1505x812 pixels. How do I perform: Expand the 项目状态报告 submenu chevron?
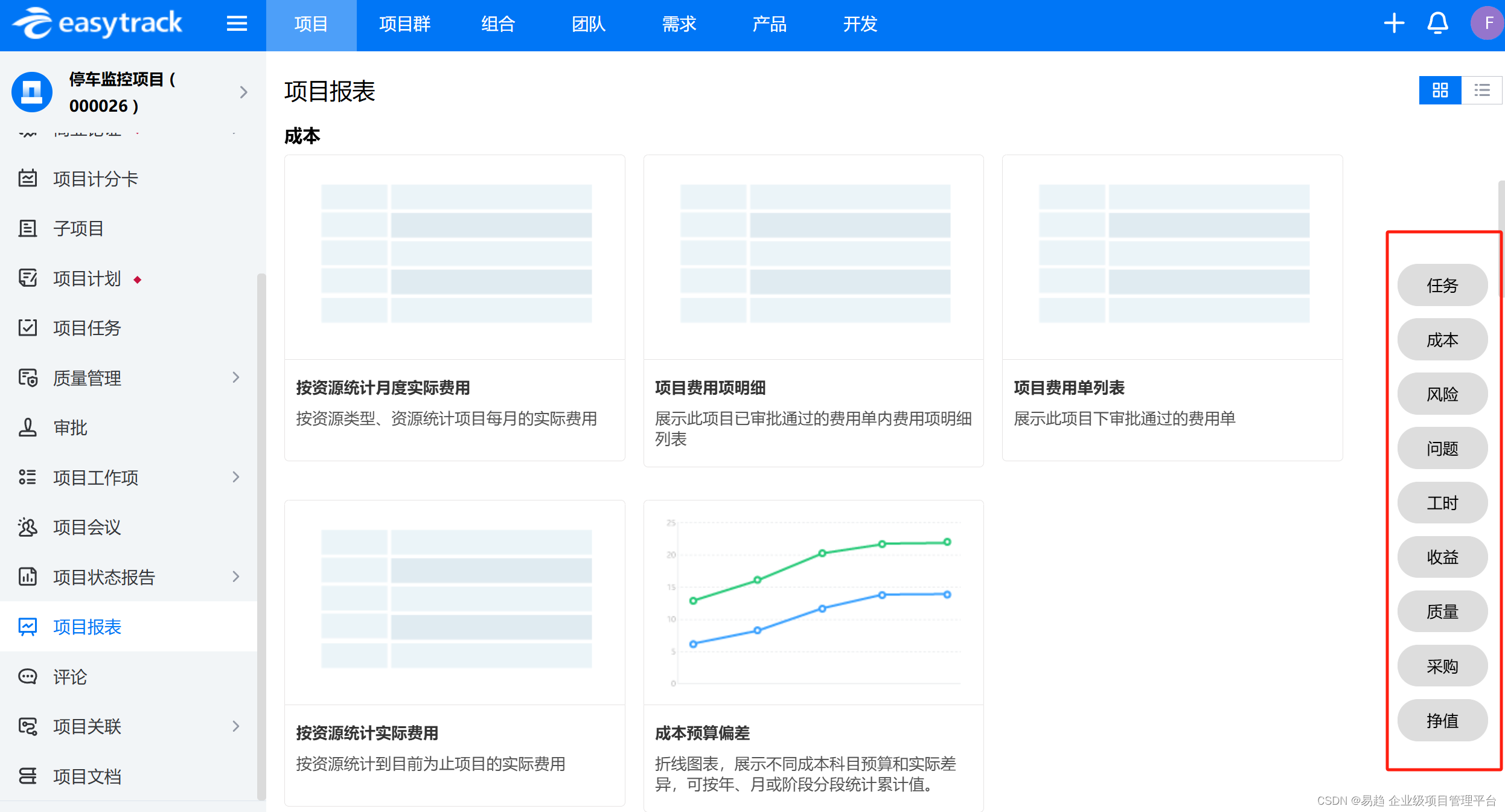click(x=236, y=577)
